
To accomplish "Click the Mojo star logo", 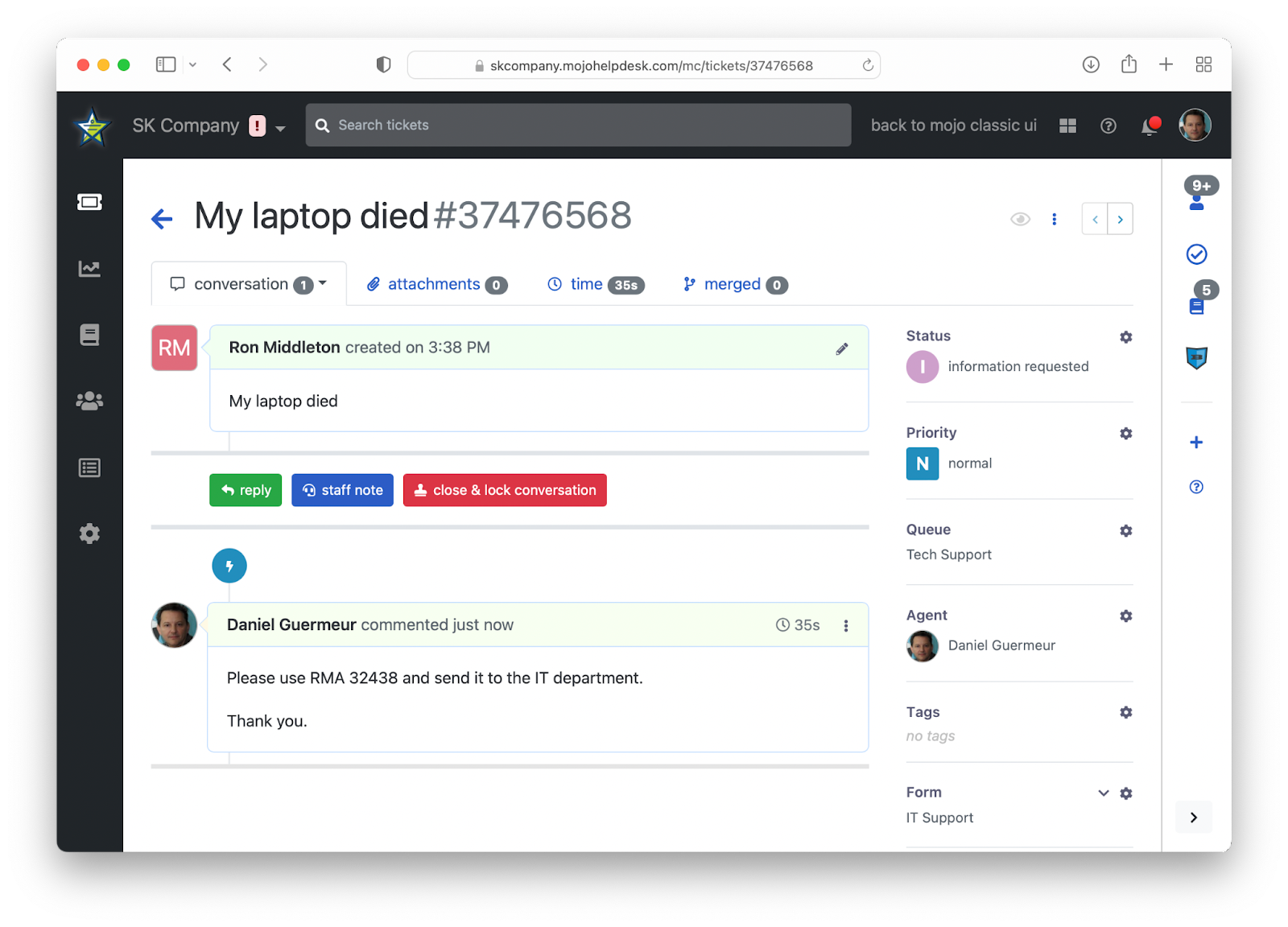I will pyautogui.click(x=93, y=126).
